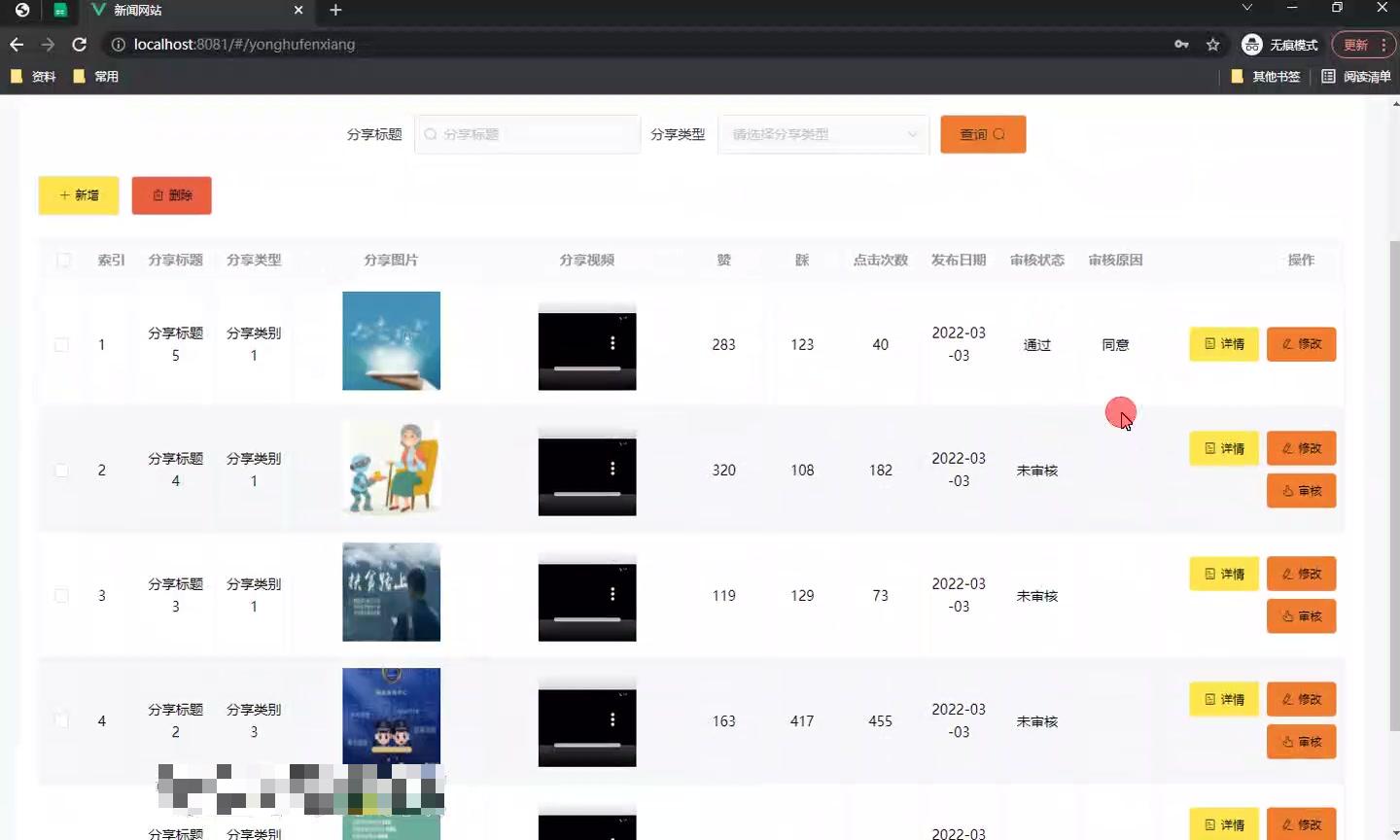This screenshot has width=1400, height=840.
Task: Click the 新增 add button
Action: pyautogui.click(x=79, y=195)
